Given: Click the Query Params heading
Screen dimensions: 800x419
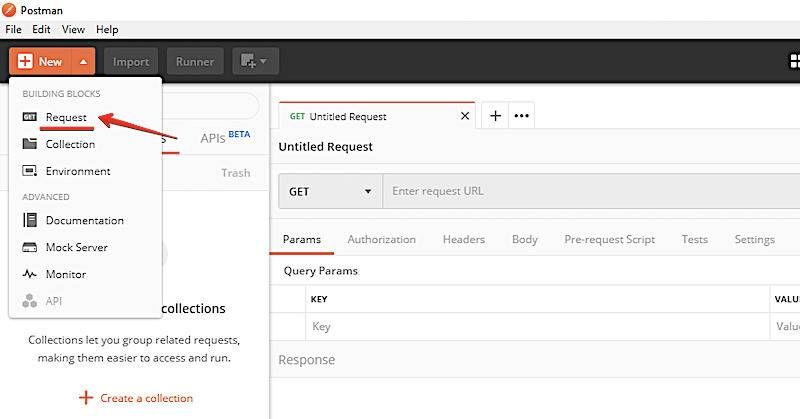Looking at the screenshot, I should (x=320, y=271).
